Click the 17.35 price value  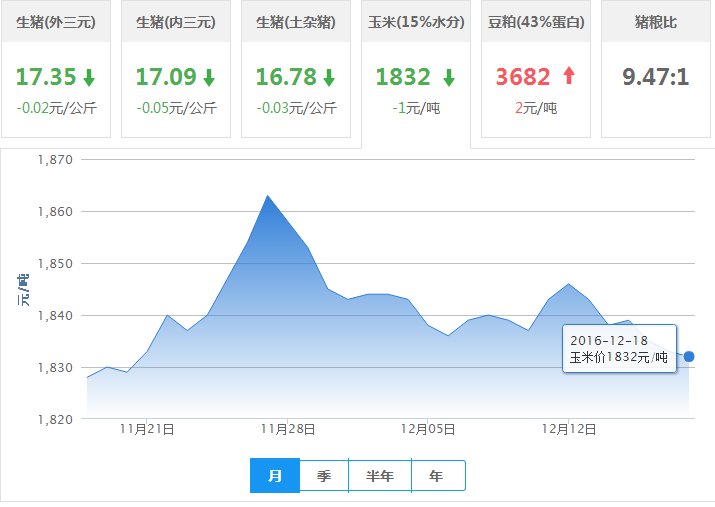[x=46, y=77]
